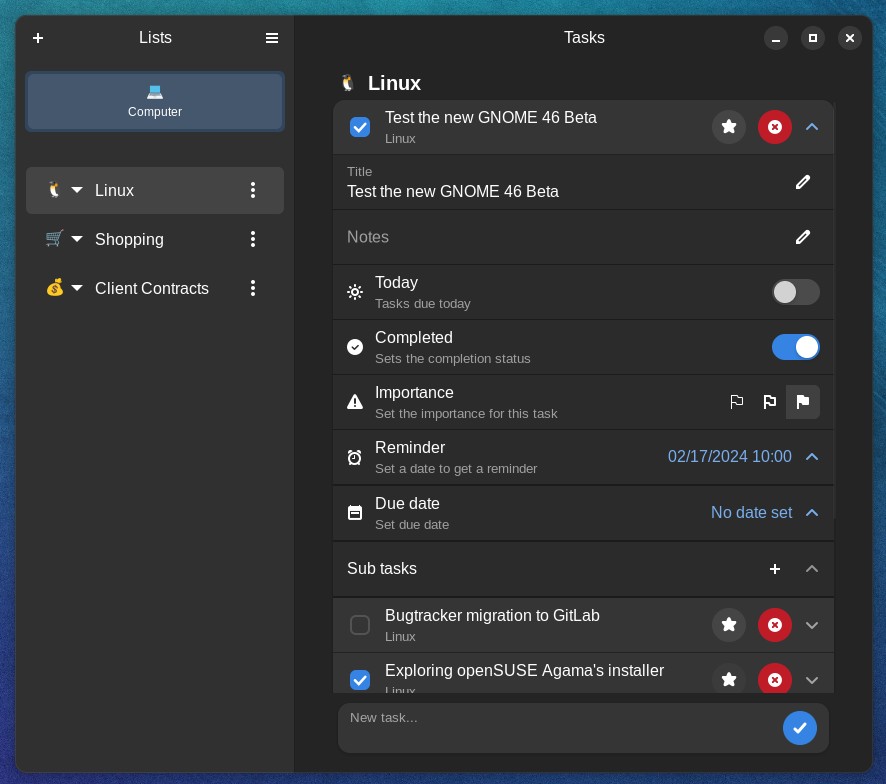Set importance to low flag
This screenshot has height=784, width=886.
pos(736,402)
